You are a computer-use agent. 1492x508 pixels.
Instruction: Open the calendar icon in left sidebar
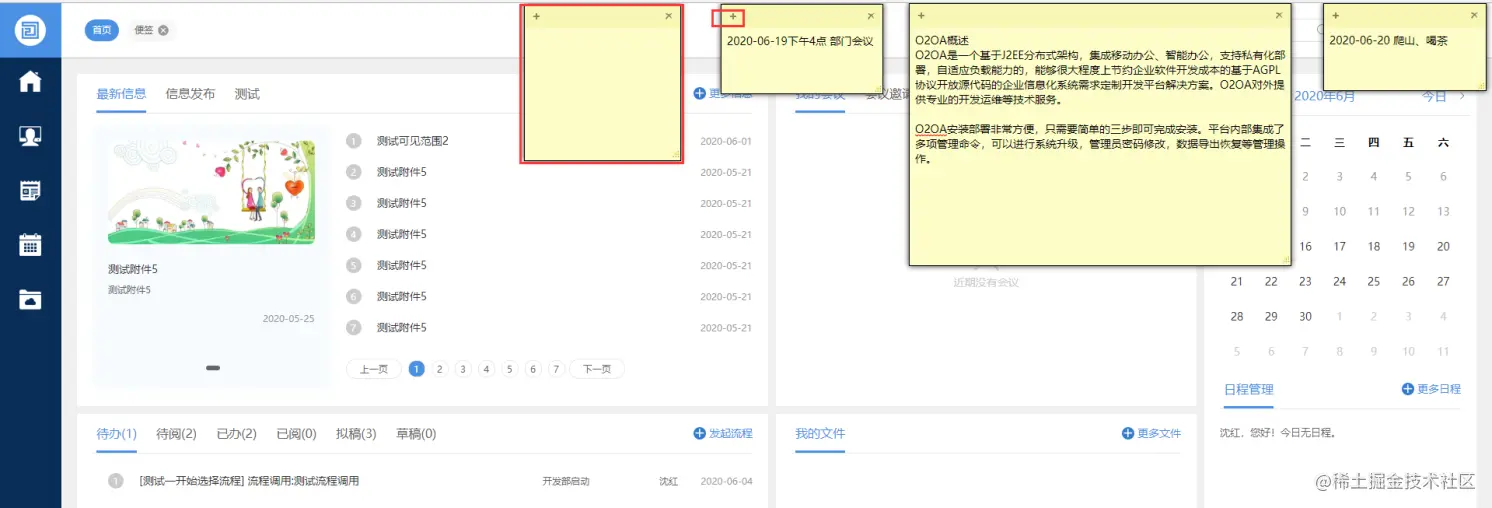click(30, 244)
